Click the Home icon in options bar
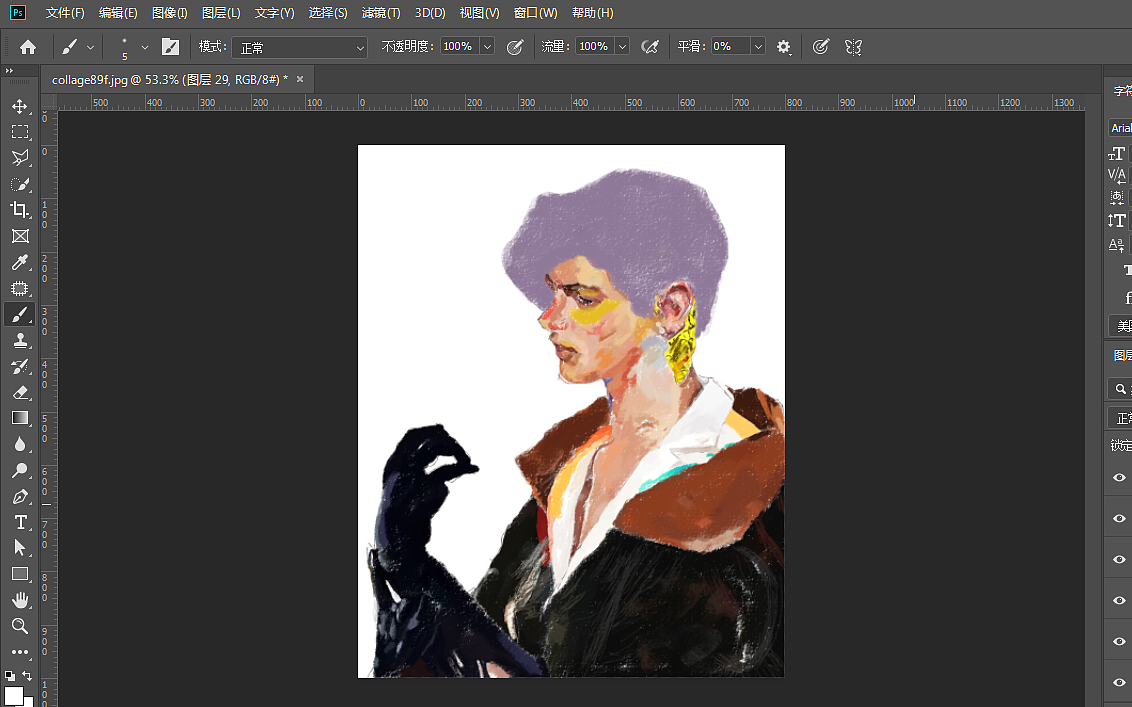The width and height of the screenshot is (1132, 707). (27, 47)
